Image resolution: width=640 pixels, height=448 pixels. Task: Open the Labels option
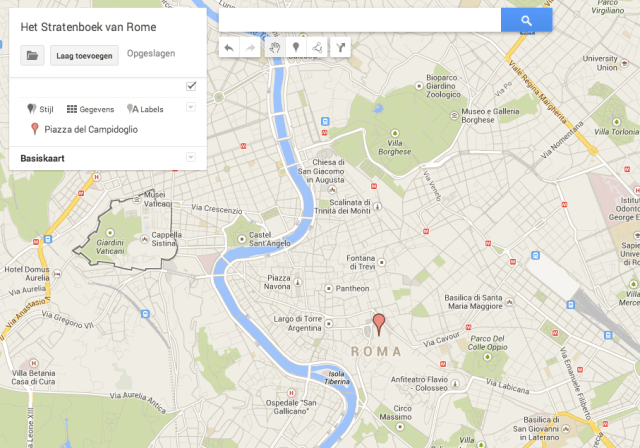click(x=145, y=108)
